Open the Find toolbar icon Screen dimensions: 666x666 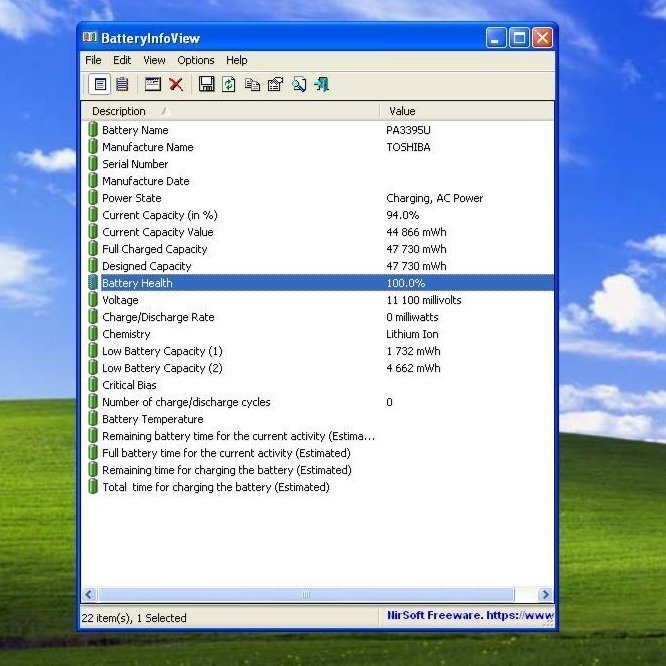tap(299, 84)
